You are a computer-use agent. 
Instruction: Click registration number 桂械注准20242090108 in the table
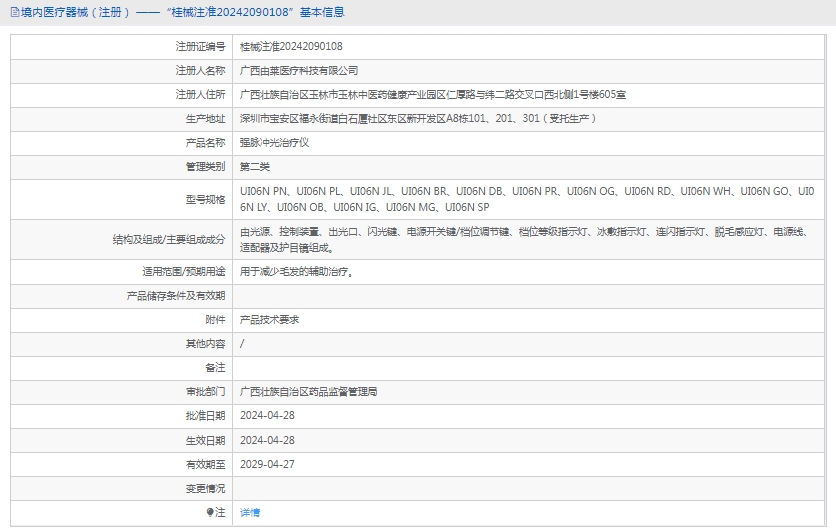[x=291, y=46]
